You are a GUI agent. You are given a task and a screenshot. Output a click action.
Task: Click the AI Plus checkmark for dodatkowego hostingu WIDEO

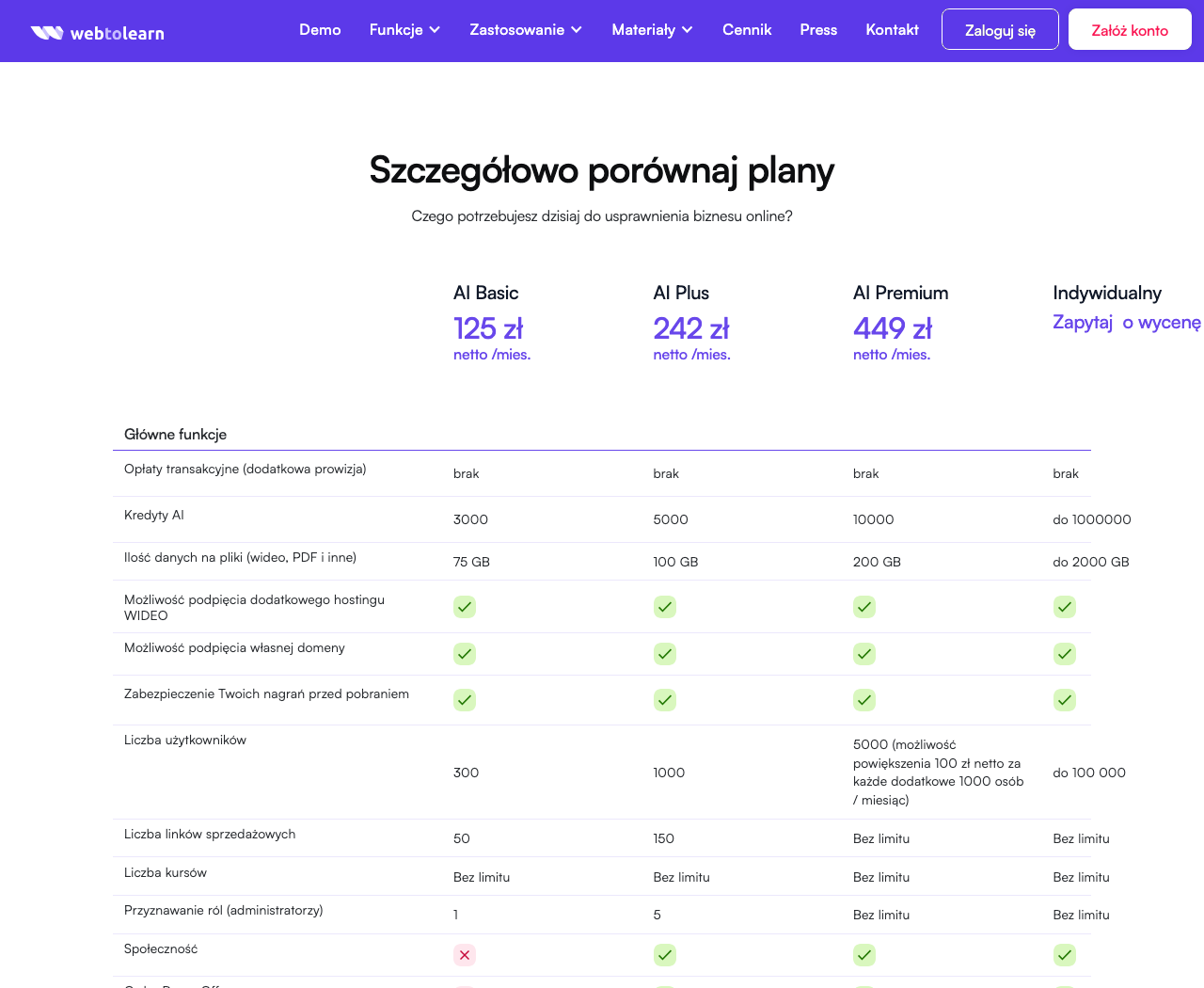(665, 607)
